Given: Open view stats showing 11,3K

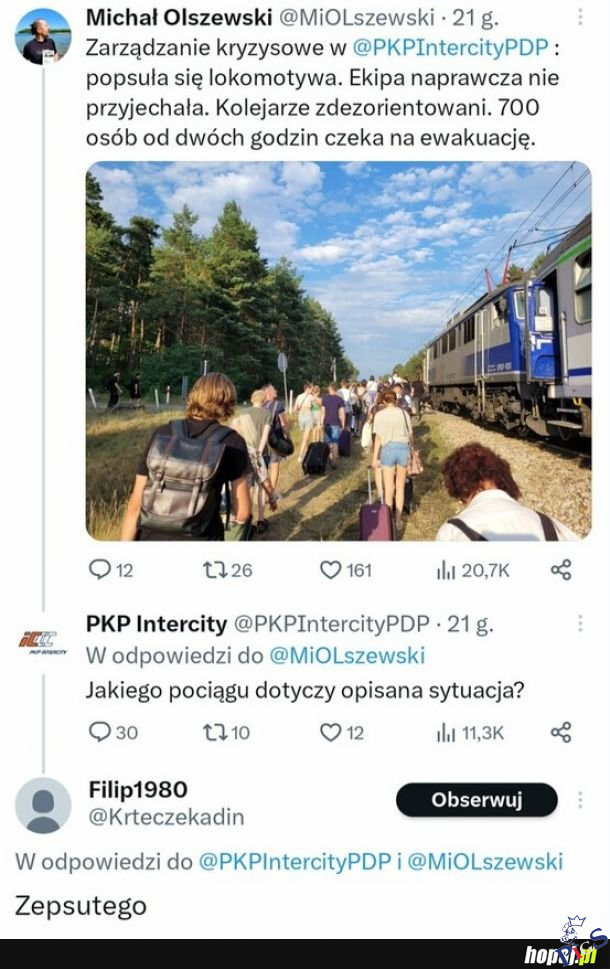Looking at the screenshot, I should point(446,732).
